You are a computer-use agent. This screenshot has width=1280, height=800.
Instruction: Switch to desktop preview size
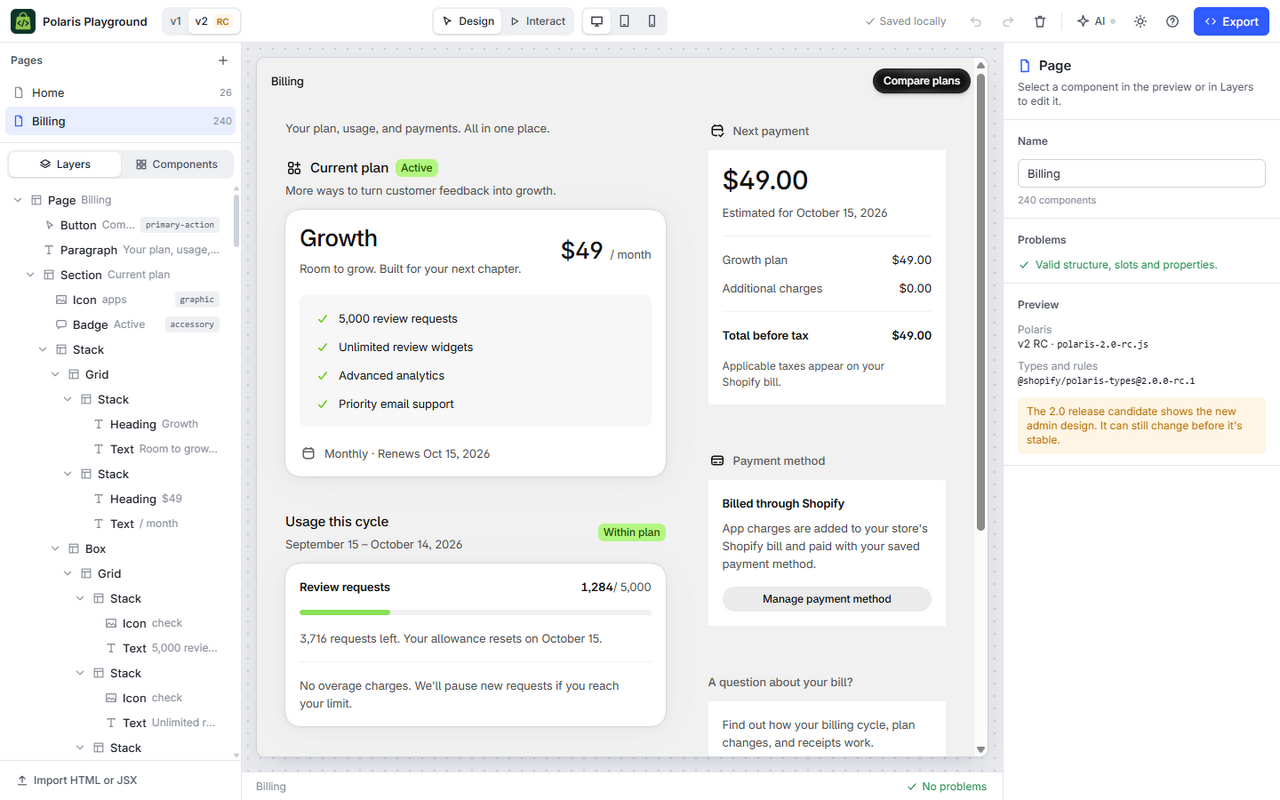tap(597, 21)
